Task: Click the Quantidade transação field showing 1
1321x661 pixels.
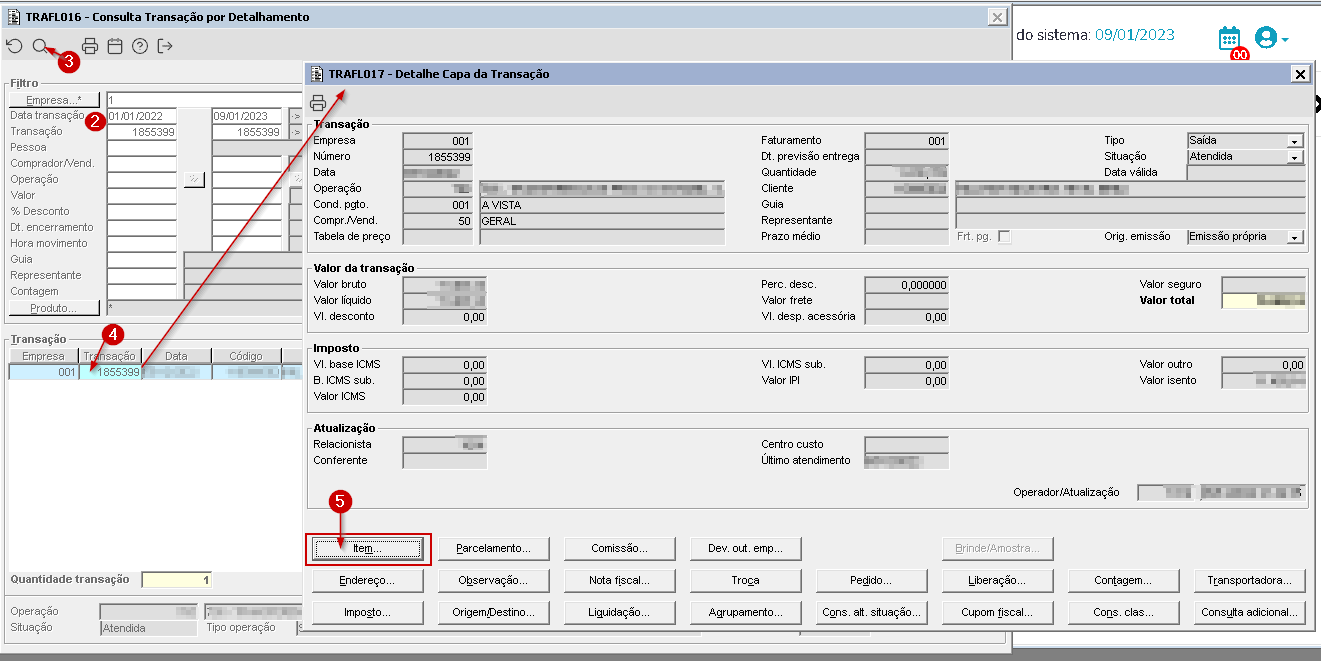Action: point(177,580)
